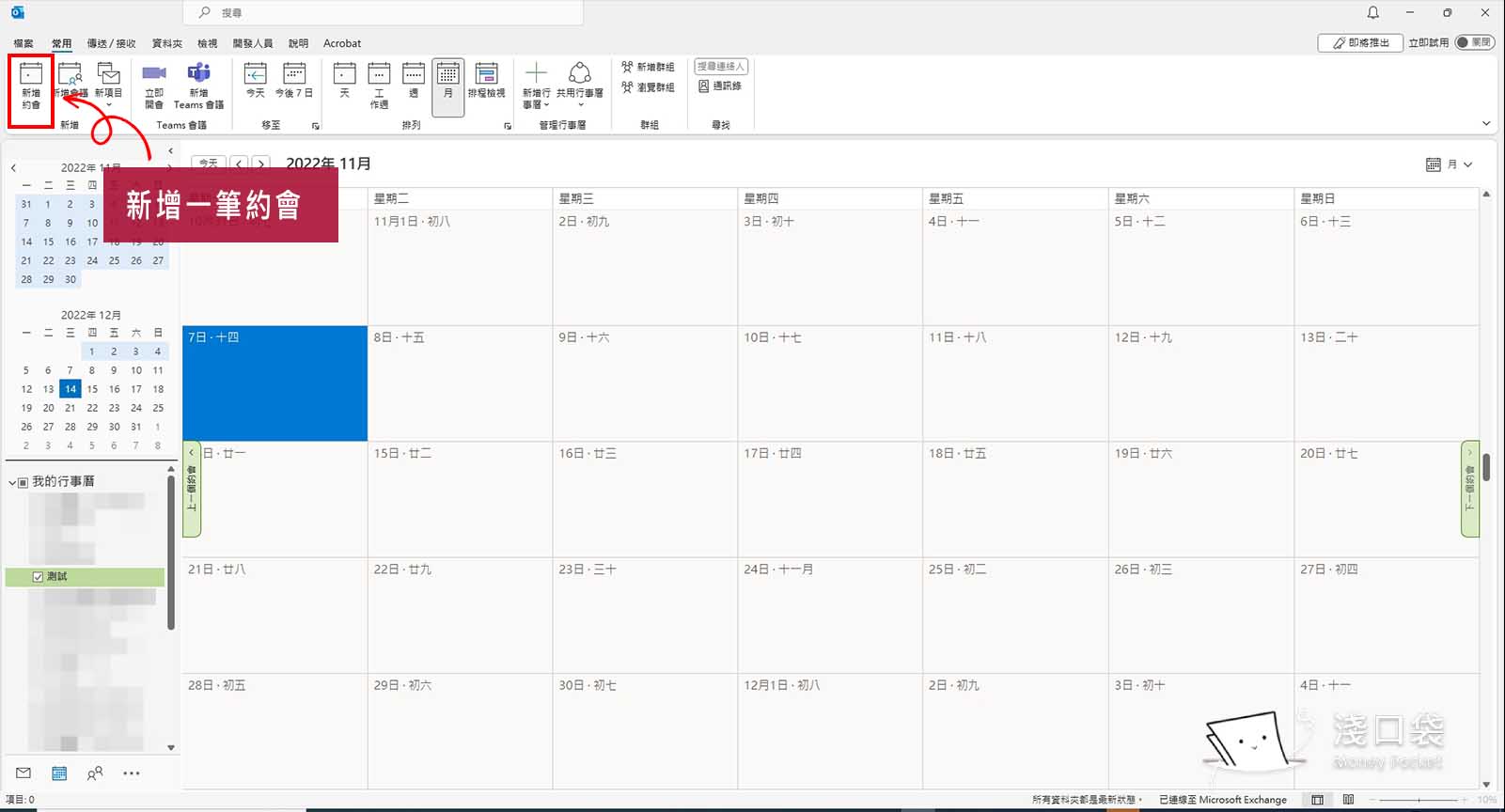
Task: Toggle the 立即試用 try-it-now switch
Action: (x=1474, y=42)
